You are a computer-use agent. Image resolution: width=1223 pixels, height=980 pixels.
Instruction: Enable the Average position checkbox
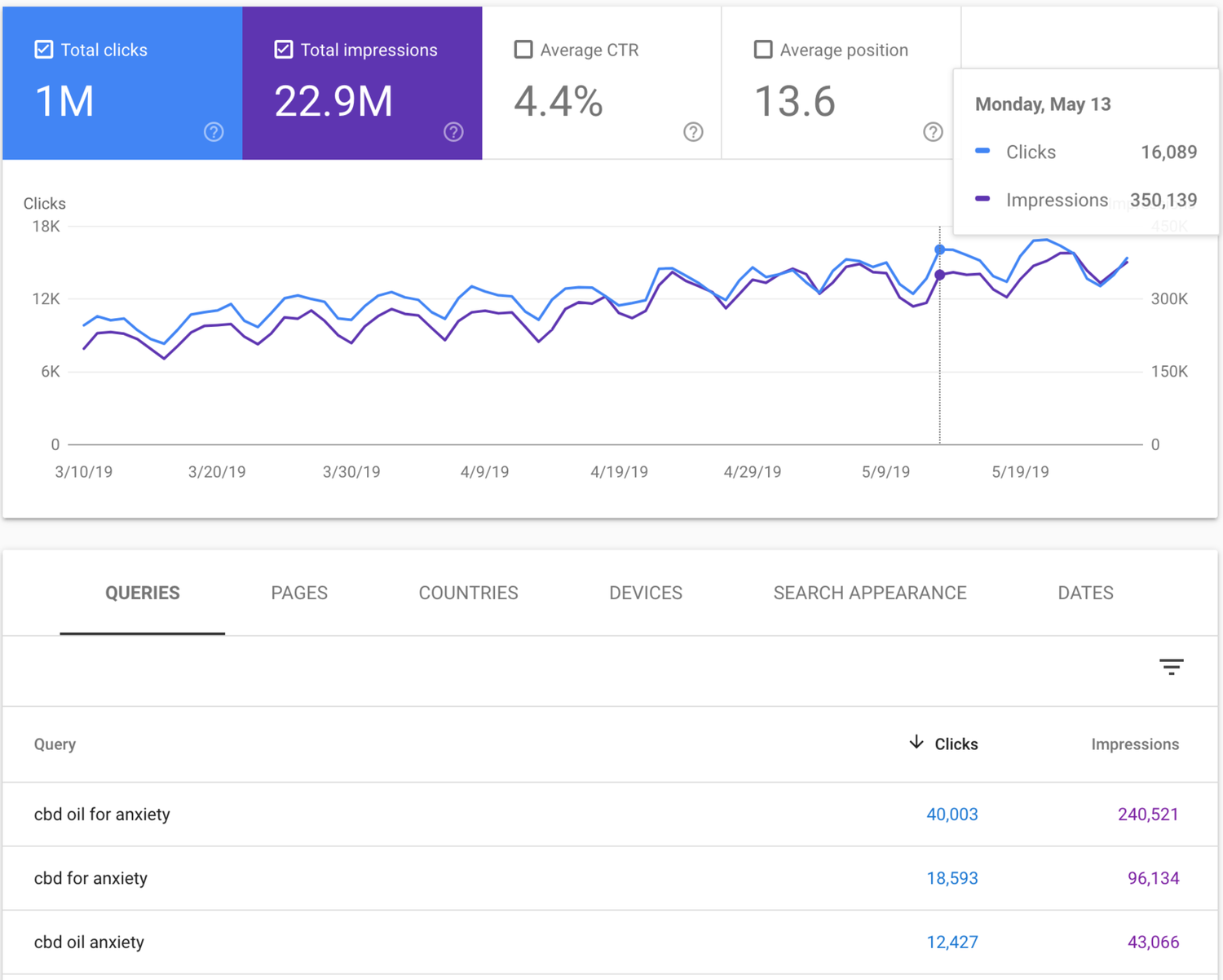[763, 50]
